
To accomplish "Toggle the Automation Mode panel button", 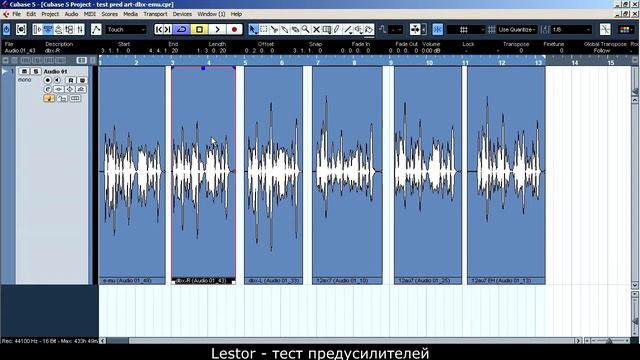I will (96, 29).
